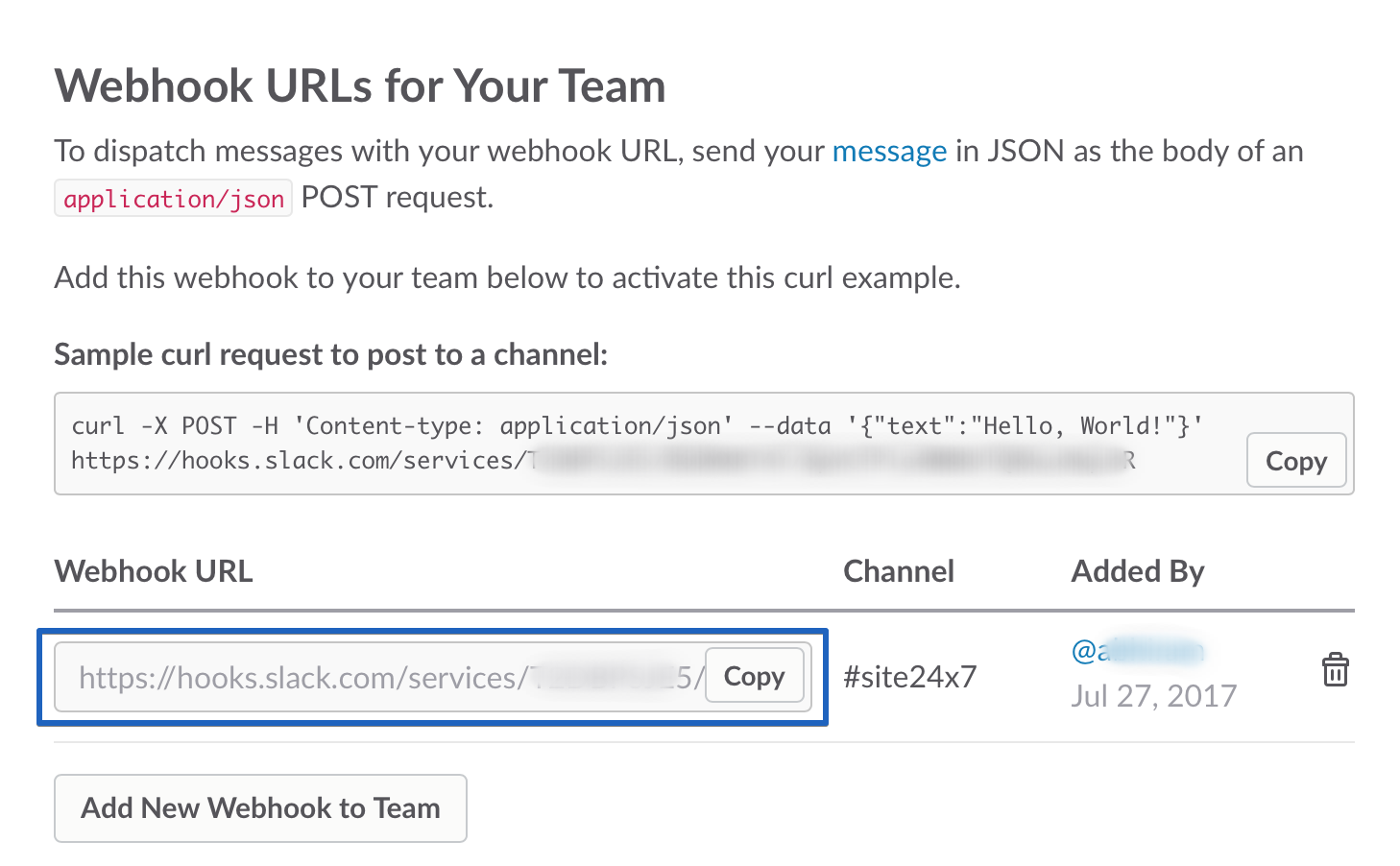
Task: Click the 'Webhook URLs for Your Team' heading
Action: coord(360,85)
